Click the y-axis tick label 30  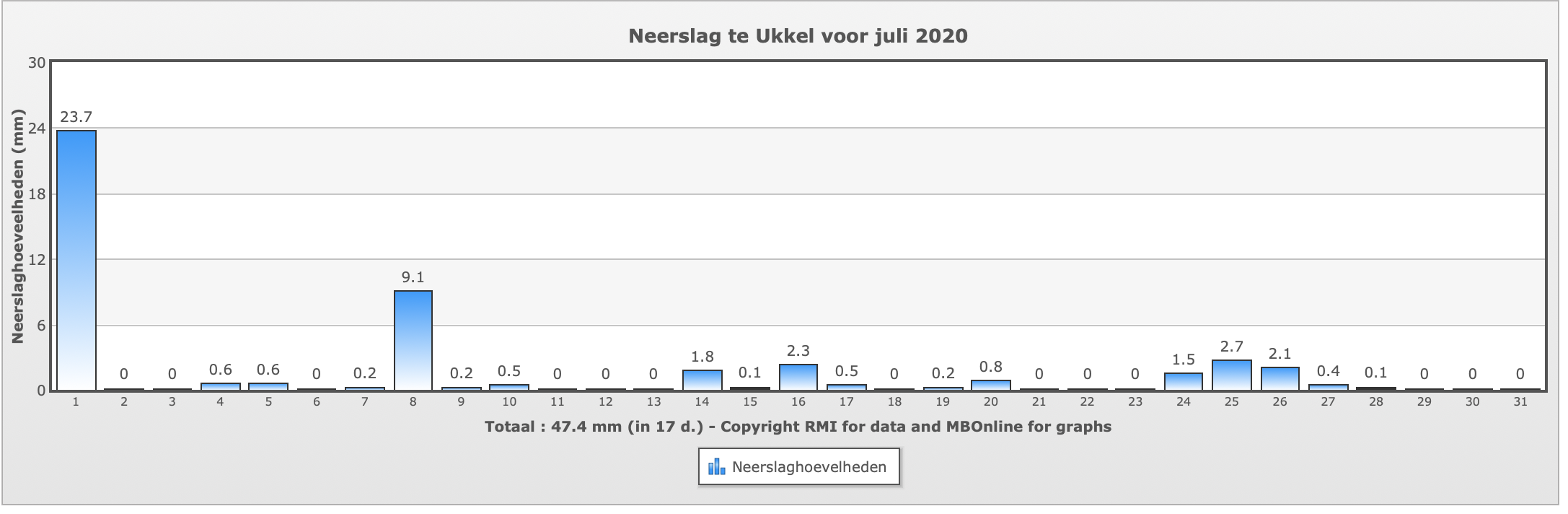click(x=36, y=63)
